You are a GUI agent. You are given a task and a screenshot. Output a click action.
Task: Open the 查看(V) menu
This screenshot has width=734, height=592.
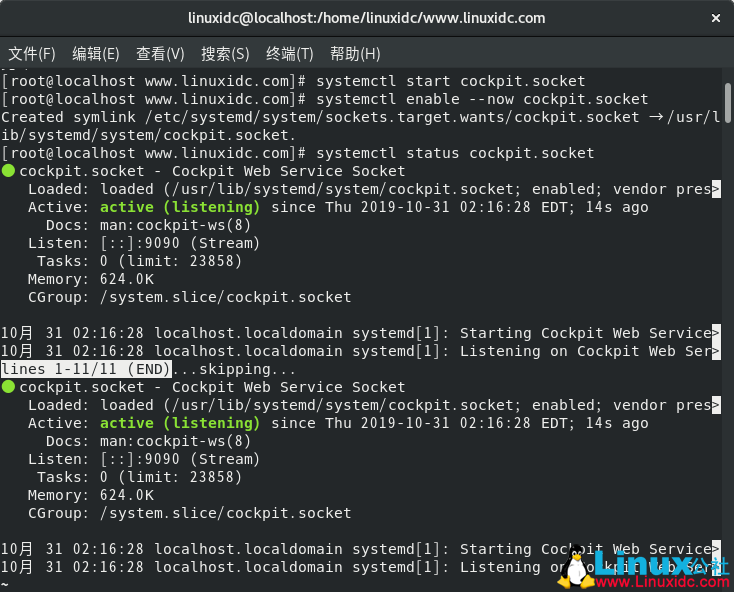click(160, 54)
